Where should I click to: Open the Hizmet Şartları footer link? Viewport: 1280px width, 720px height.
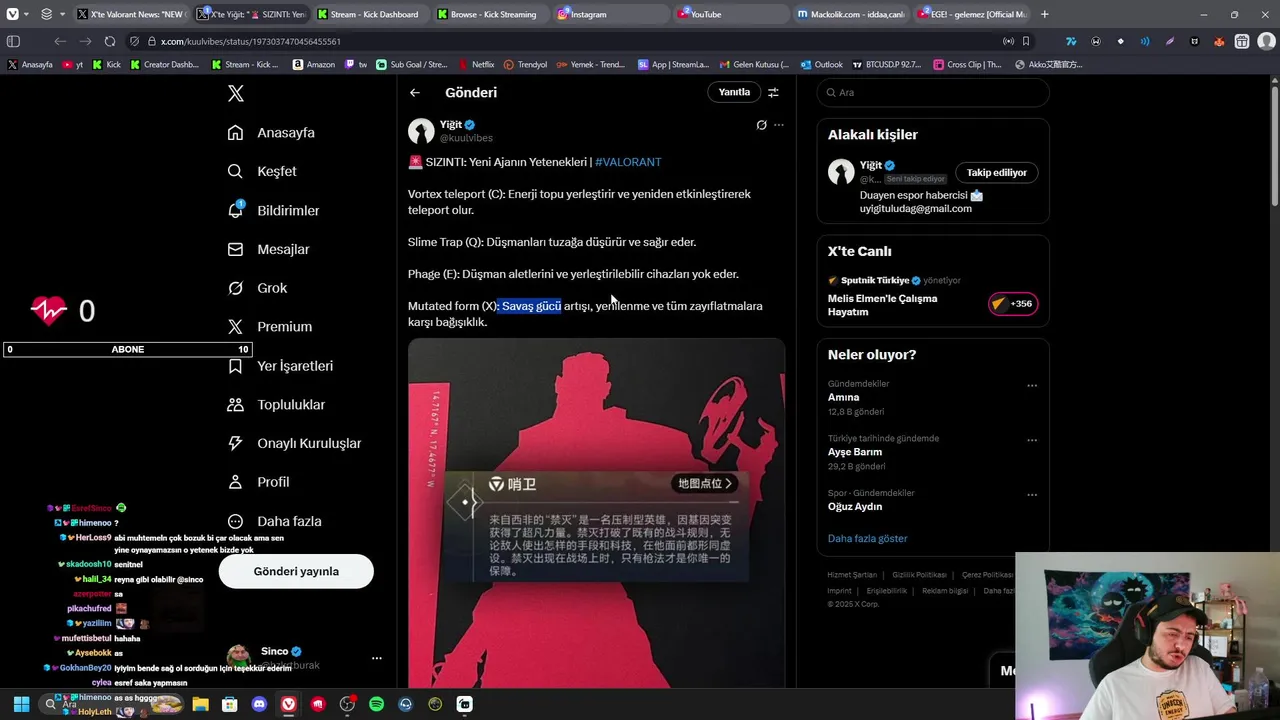pos(852,575)
